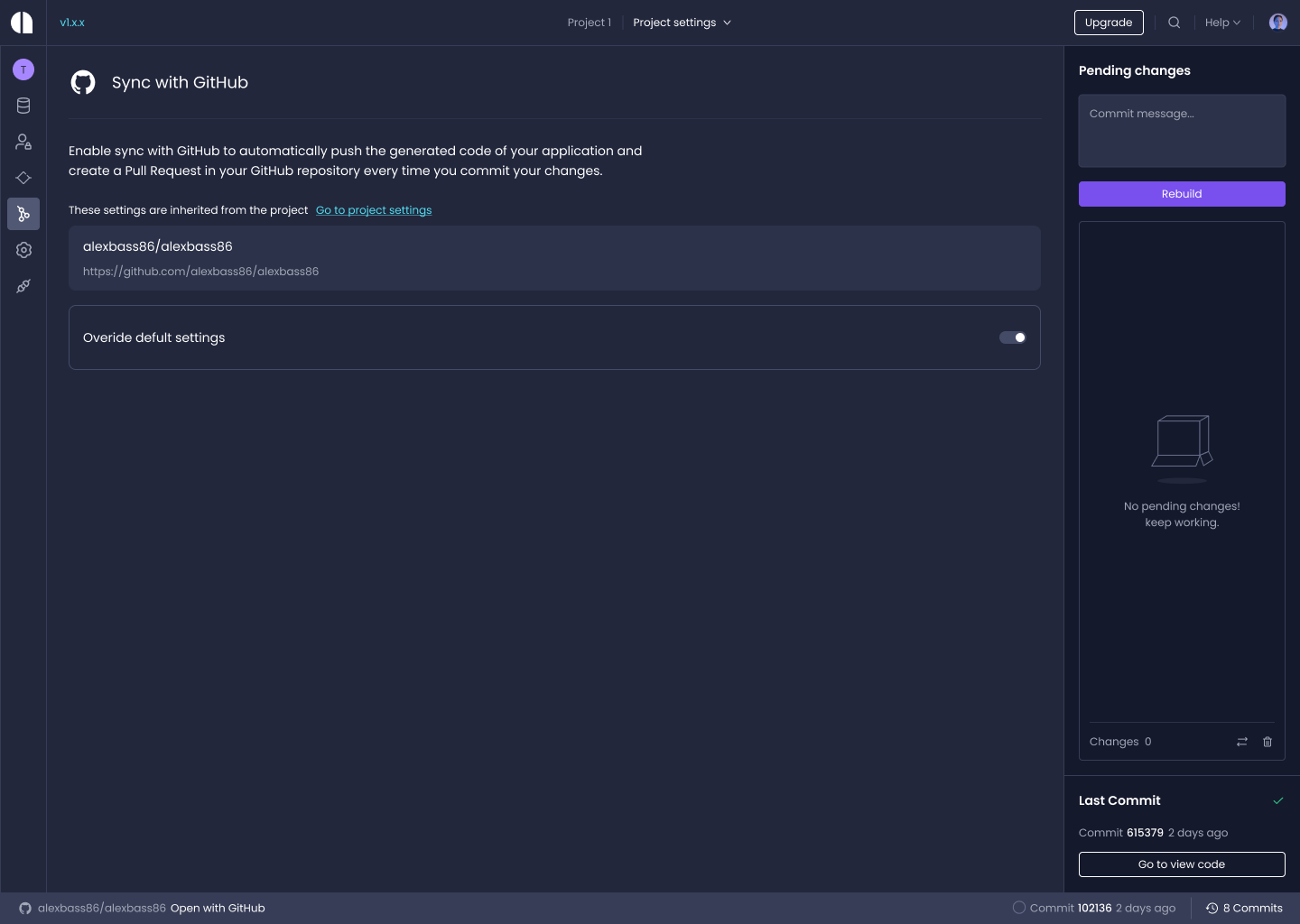This screenshot has height=924, width=1300.
Task: Open the purple T workspace avatar
Action: (x=23, y=69)
